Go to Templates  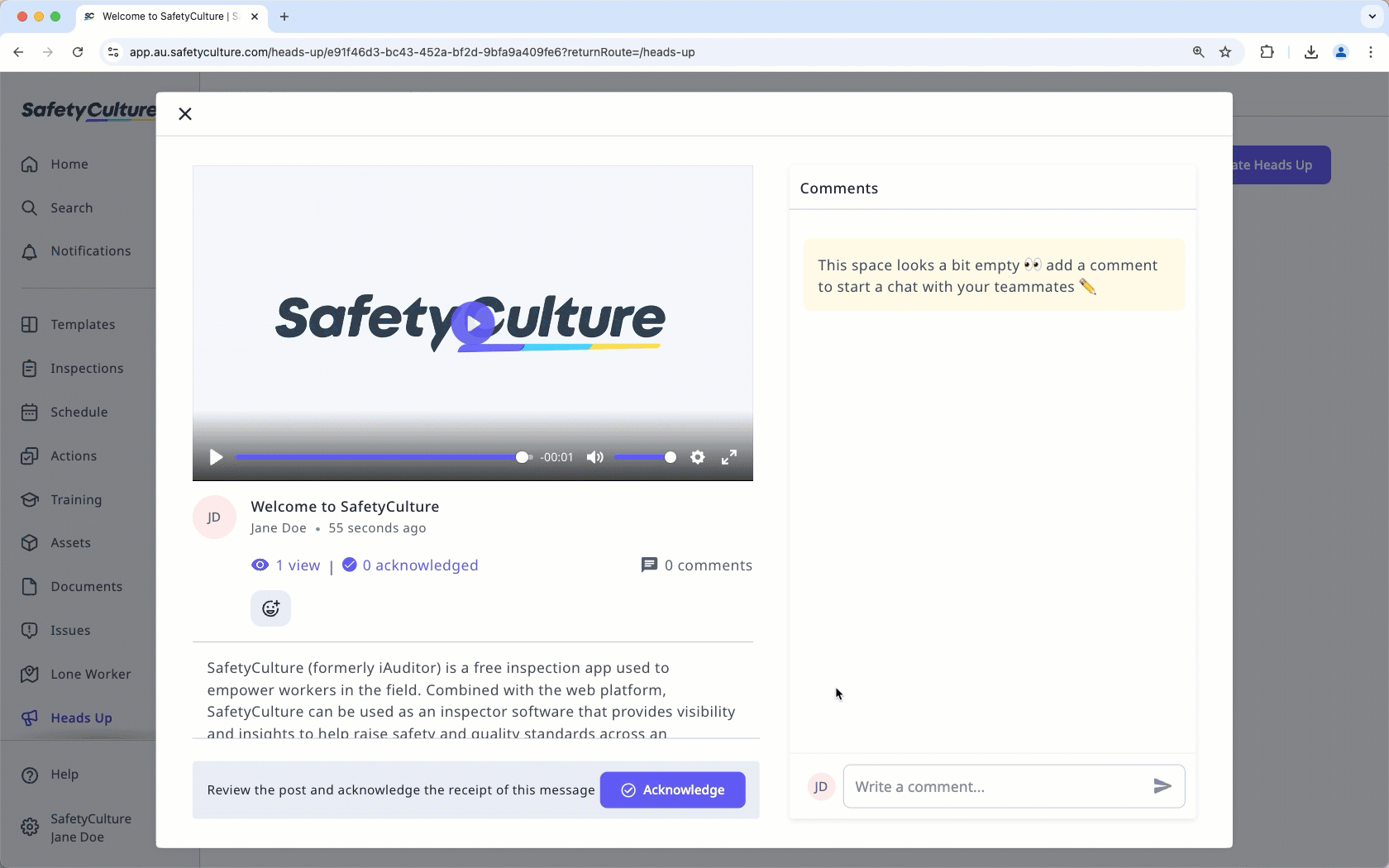pyautogui.click(x=69, y=325)
